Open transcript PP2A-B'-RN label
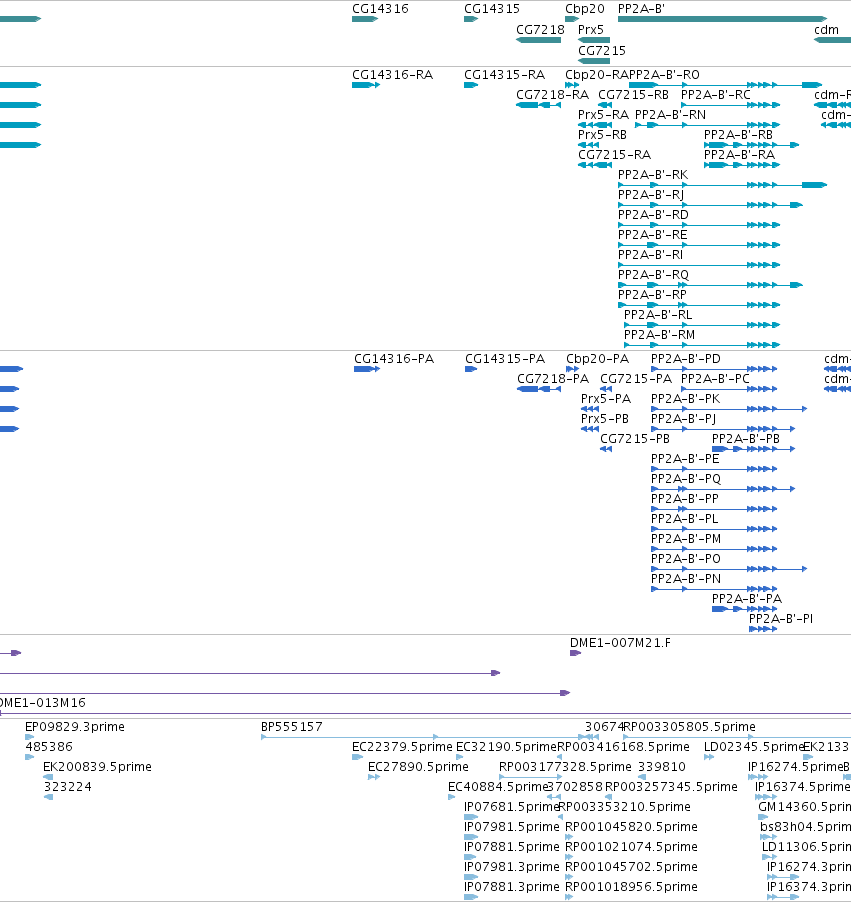The image size is (851, 902). tap(670, 115)
